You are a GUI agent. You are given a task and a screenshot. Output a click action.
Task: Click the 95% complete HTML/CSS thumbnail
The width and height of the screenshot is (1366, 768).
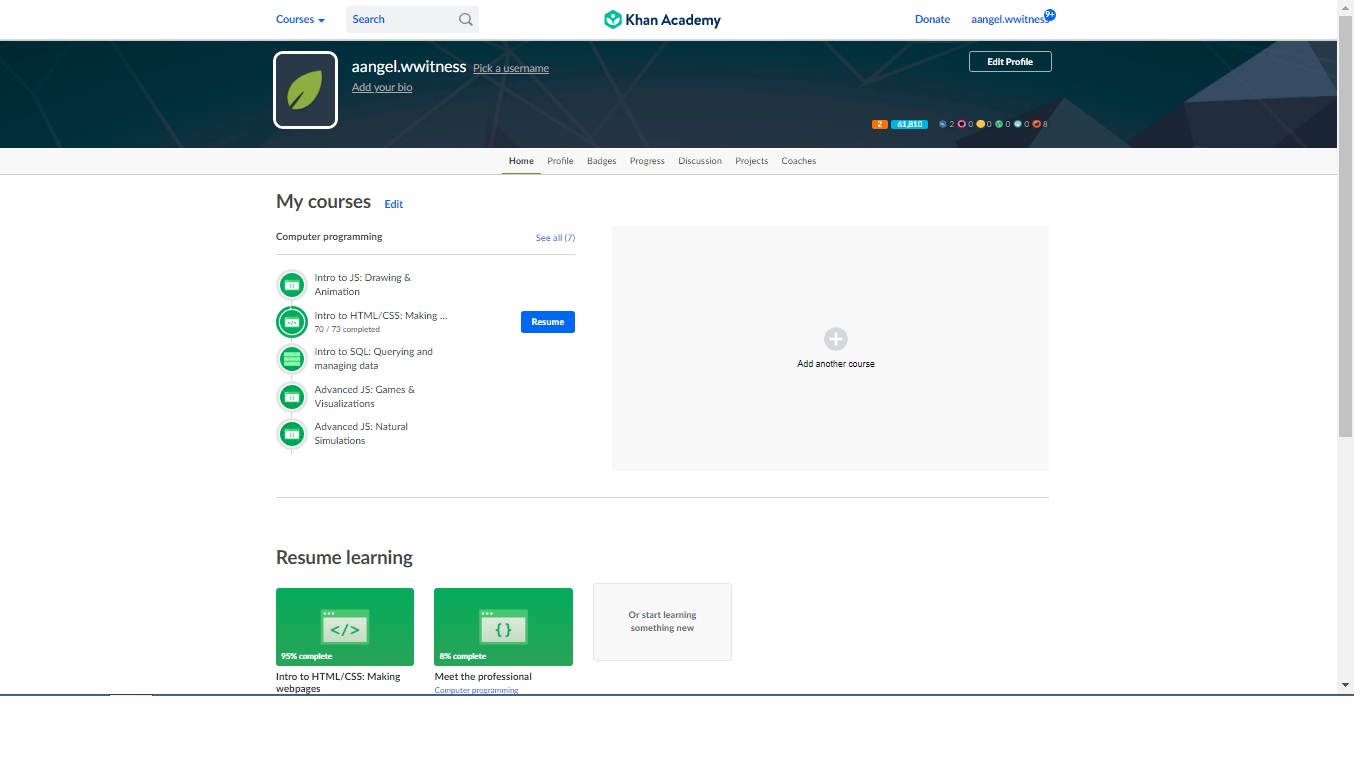345,627
